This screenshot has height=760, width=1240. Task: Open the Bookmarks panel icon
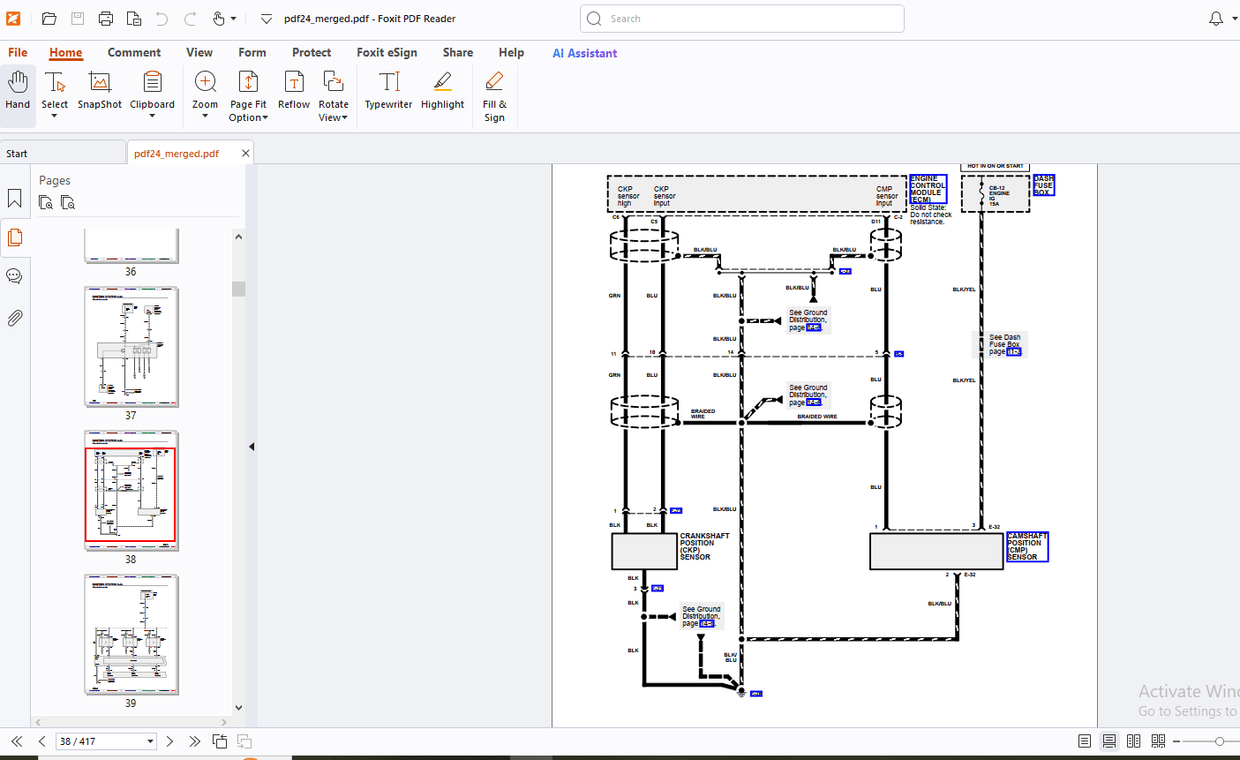14,198
